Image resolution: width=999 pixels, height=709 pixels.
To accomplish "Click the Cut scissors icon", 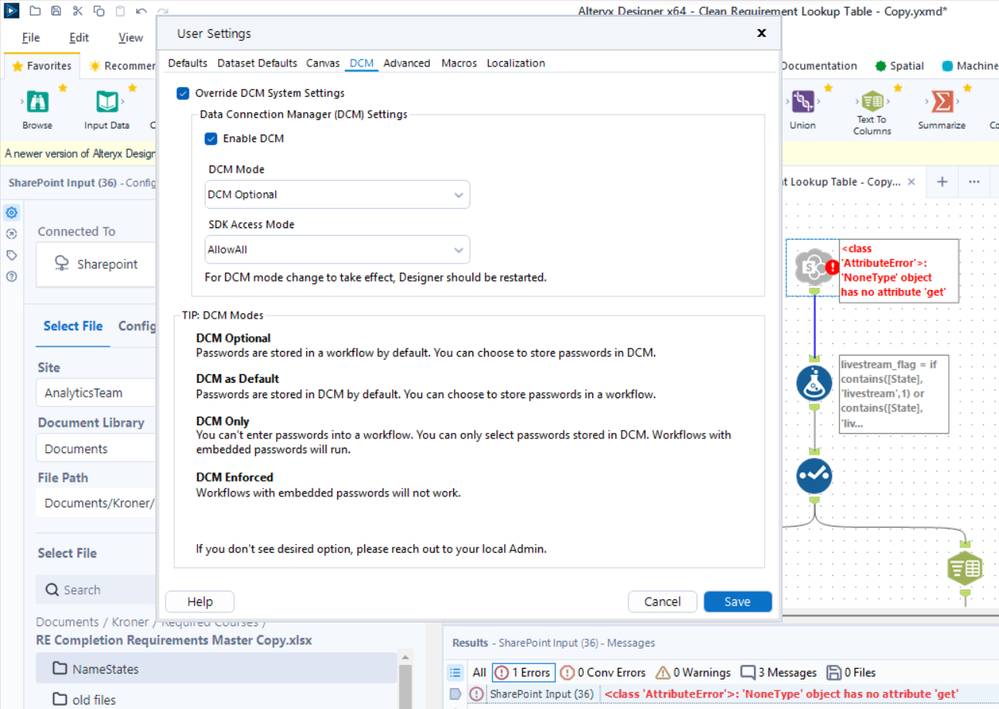I will 77,11.
